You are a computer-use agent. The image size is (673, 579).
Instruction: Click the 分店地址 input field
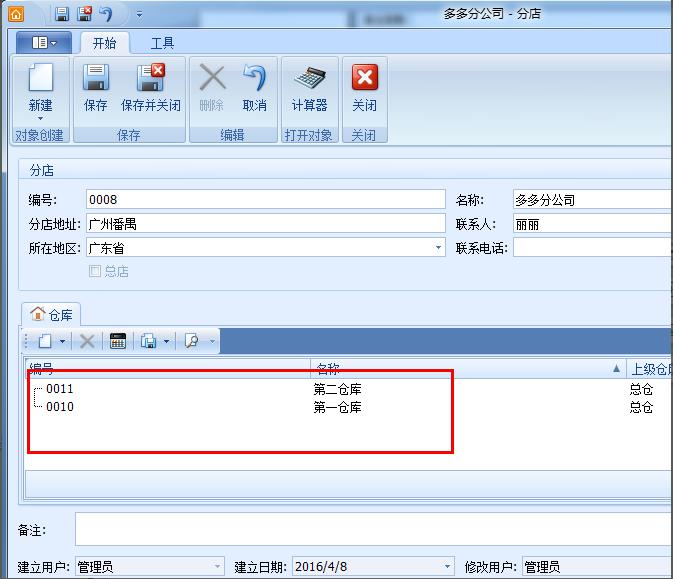pos(265,224)
